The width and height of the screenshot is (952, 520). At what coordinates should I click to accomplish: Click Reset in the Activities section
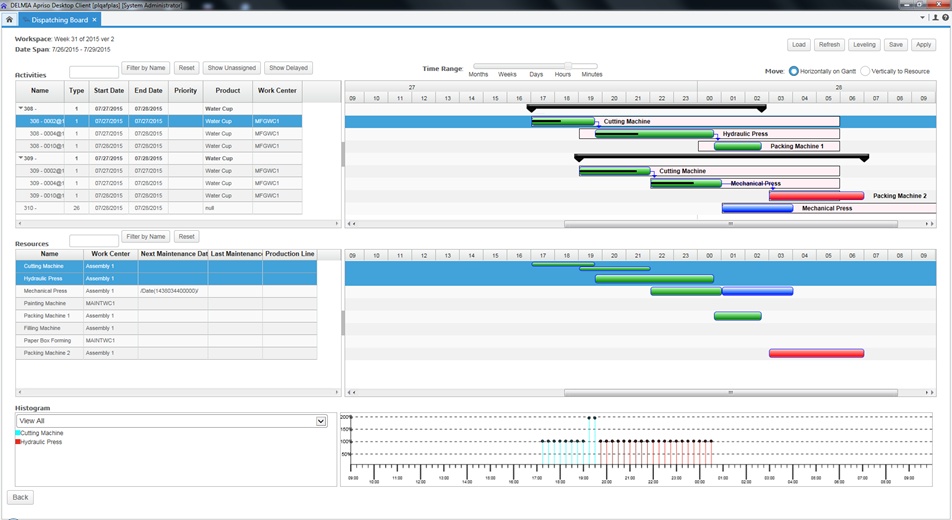click(186, 68)
